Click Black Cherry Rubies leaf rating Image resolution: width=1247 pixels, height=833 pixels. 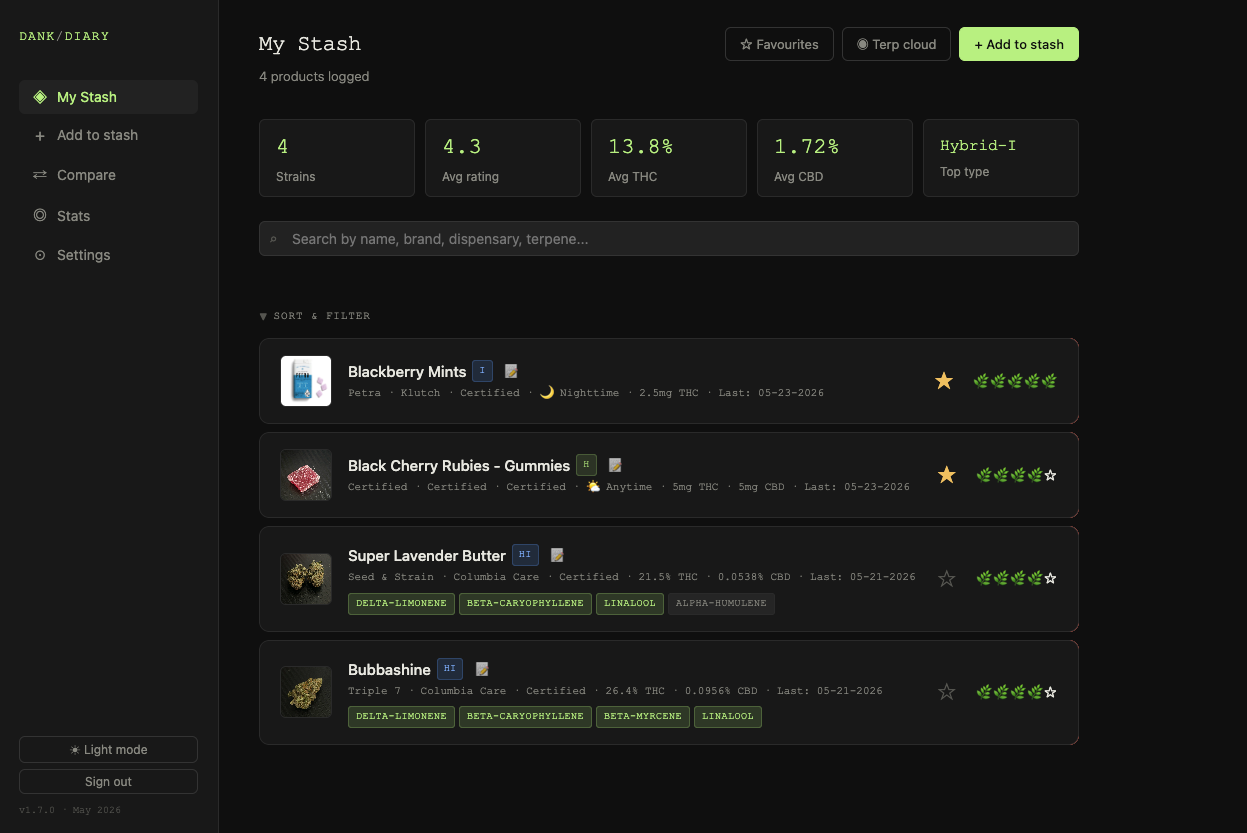click(x=1016, y=475)
